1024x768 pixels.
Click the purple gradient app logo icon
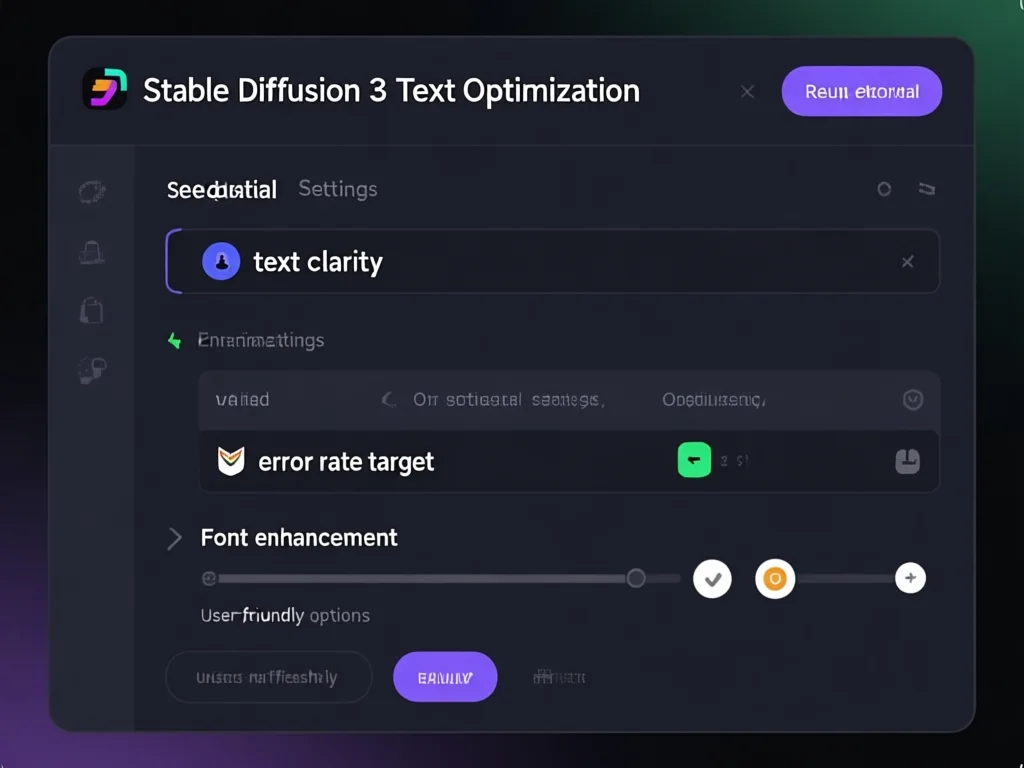coord(103,90)
